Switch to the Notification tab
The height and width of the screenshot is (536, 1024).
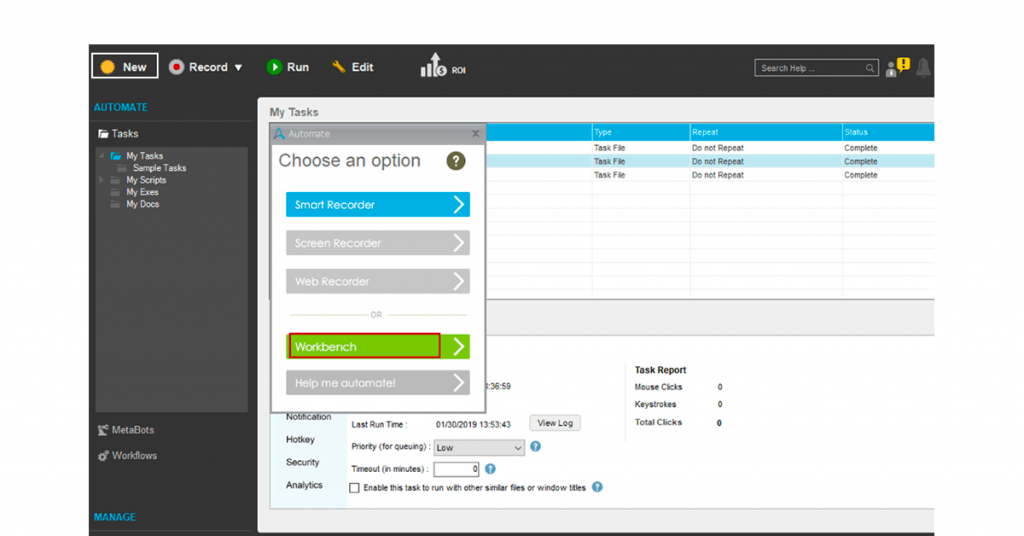pyautogui.click(x=308, y=417)
